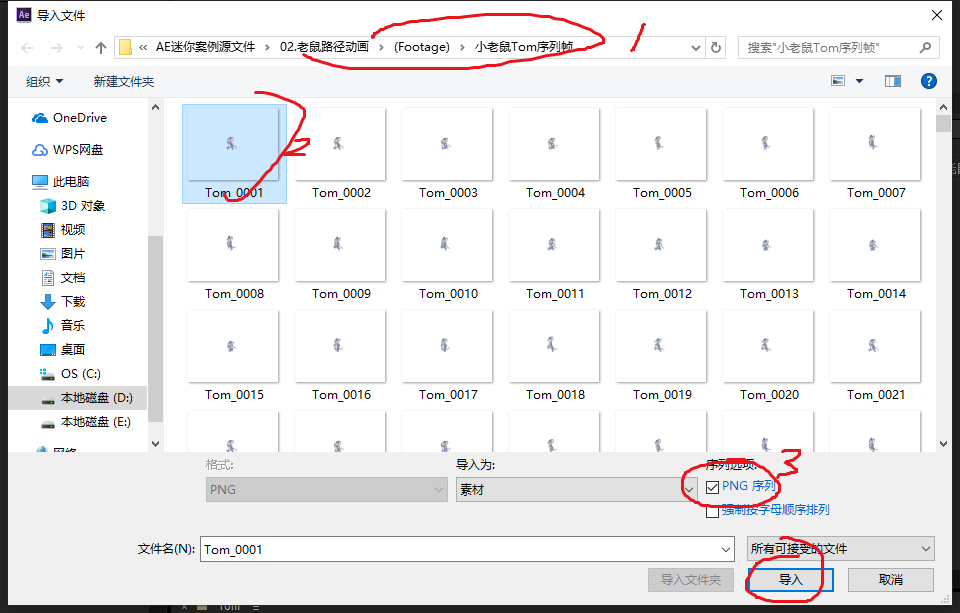Click the search magnifier icon
The width and height of the screenshot is (960, 613).
click(x=926, y=47)
